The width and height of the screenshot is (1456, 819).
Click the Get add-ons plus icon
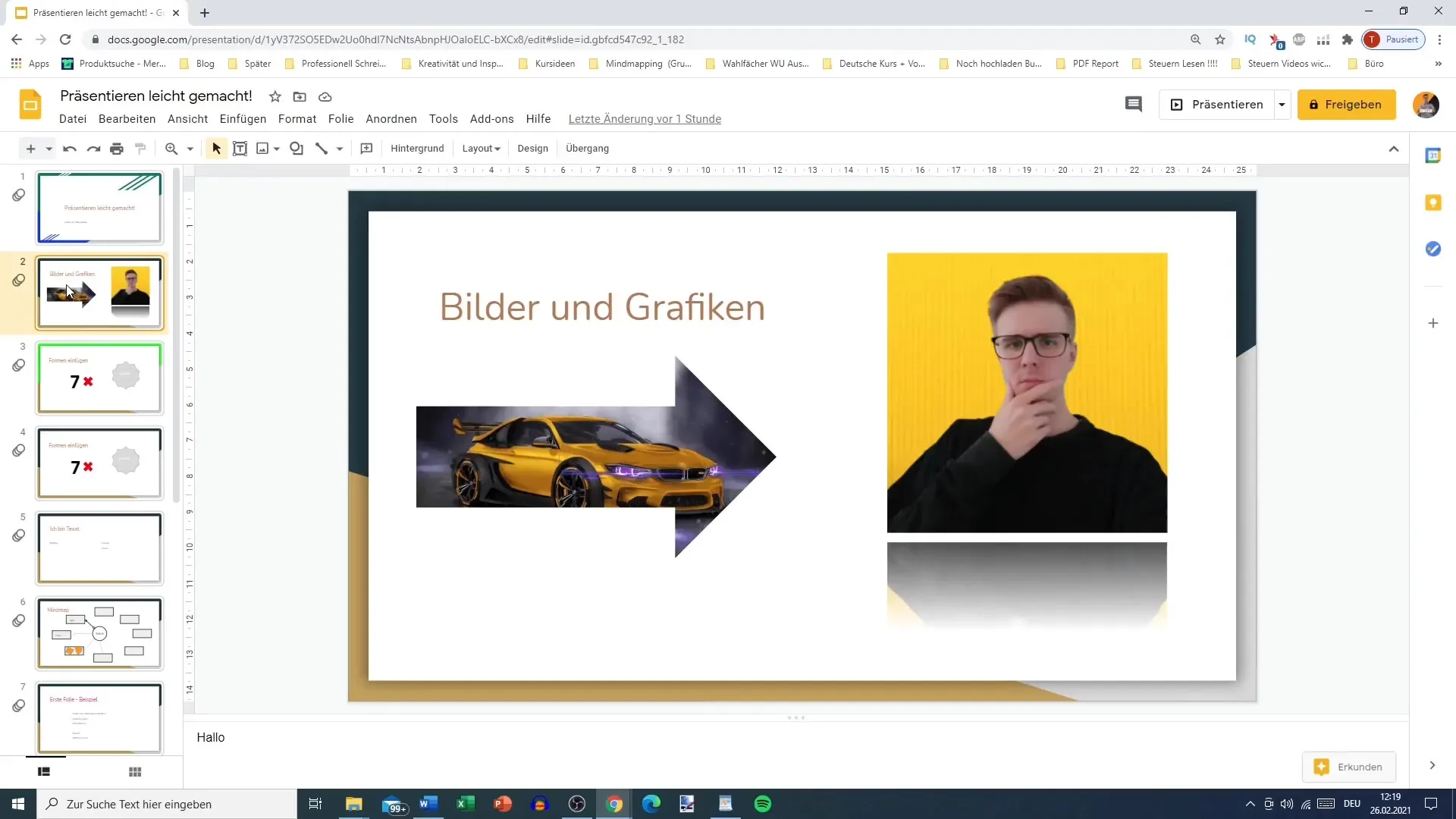(x=1432, y=323)
